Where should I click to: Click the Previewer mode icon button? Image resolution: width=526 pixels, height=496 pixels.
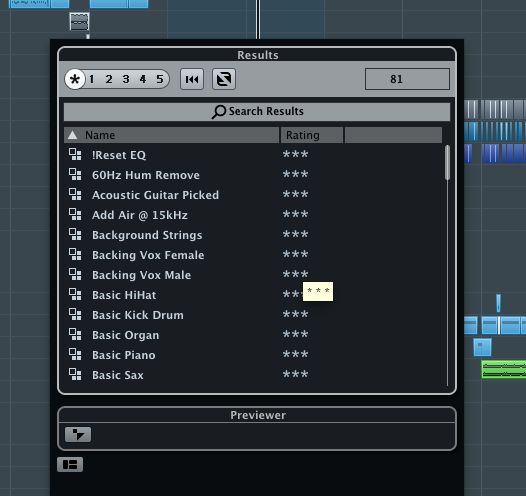pyautogui.click(x=78, y=435)
